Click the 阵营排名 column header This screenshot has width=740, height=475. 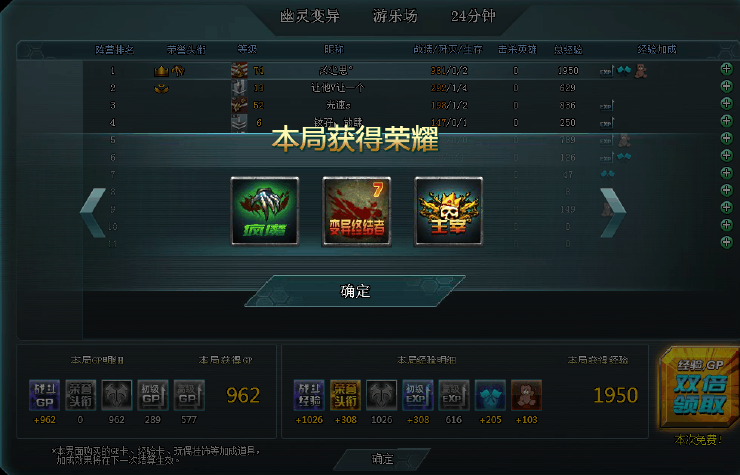(x=115, y=49)
